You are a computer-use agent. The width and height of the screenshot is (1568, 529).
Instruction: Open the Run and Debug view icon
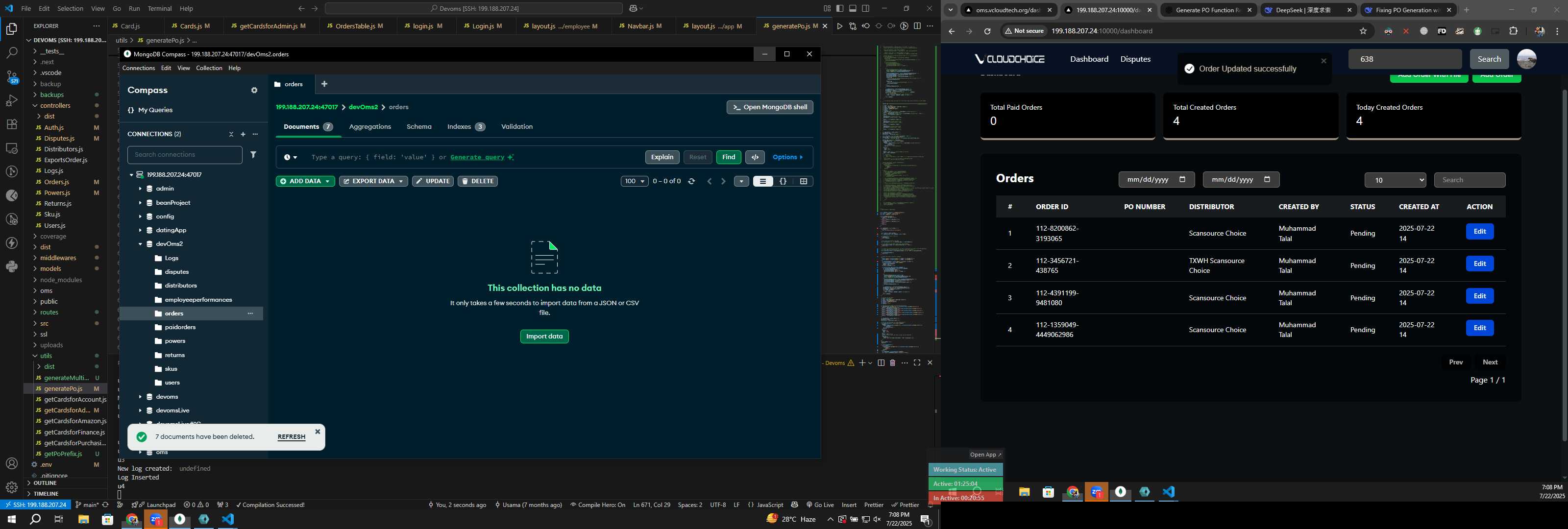tap(12, 100)
